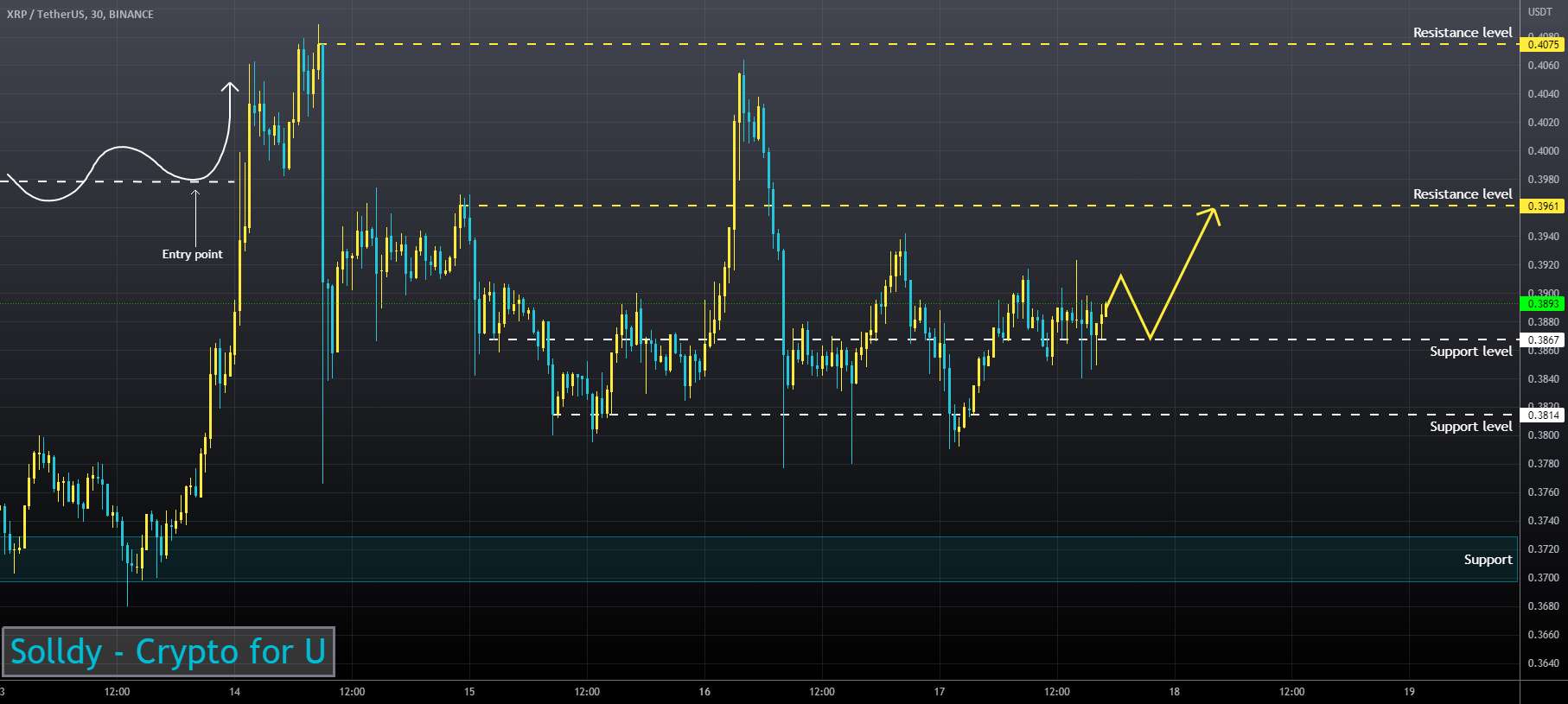Click the date 16 on time axis
The height and width of the screenshot is (704, 1568).
point(704,692)
